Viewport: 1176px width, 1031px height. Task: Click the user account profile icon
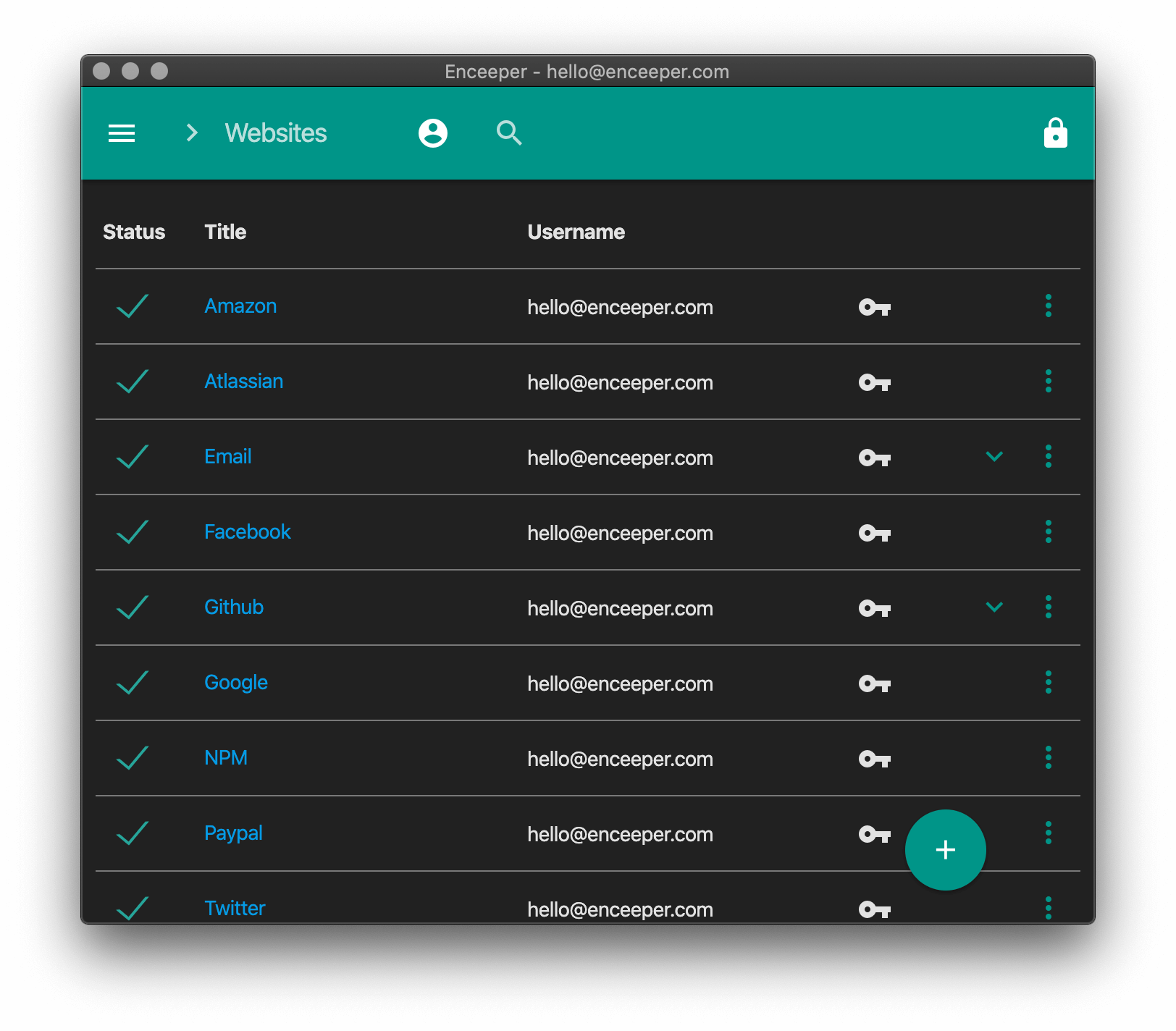pyautogui.click(x=432, y=133)
